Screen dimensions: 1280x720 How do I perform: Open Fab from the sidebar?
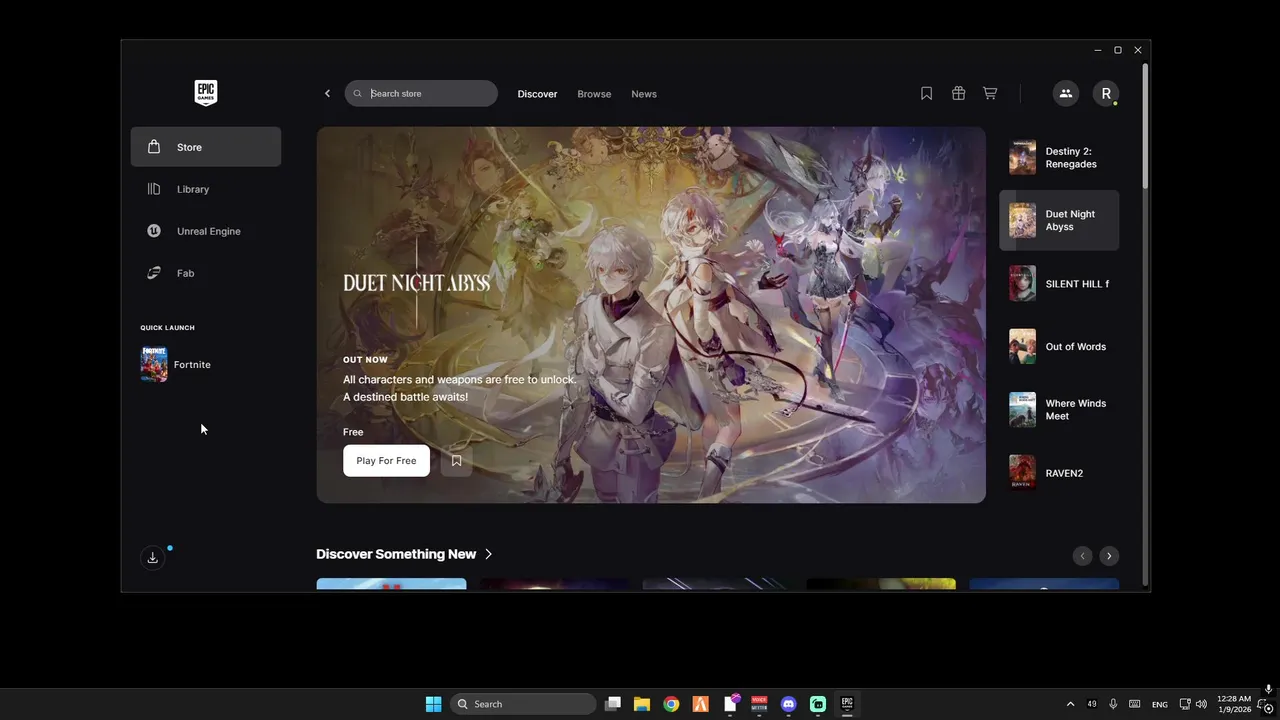206,273
